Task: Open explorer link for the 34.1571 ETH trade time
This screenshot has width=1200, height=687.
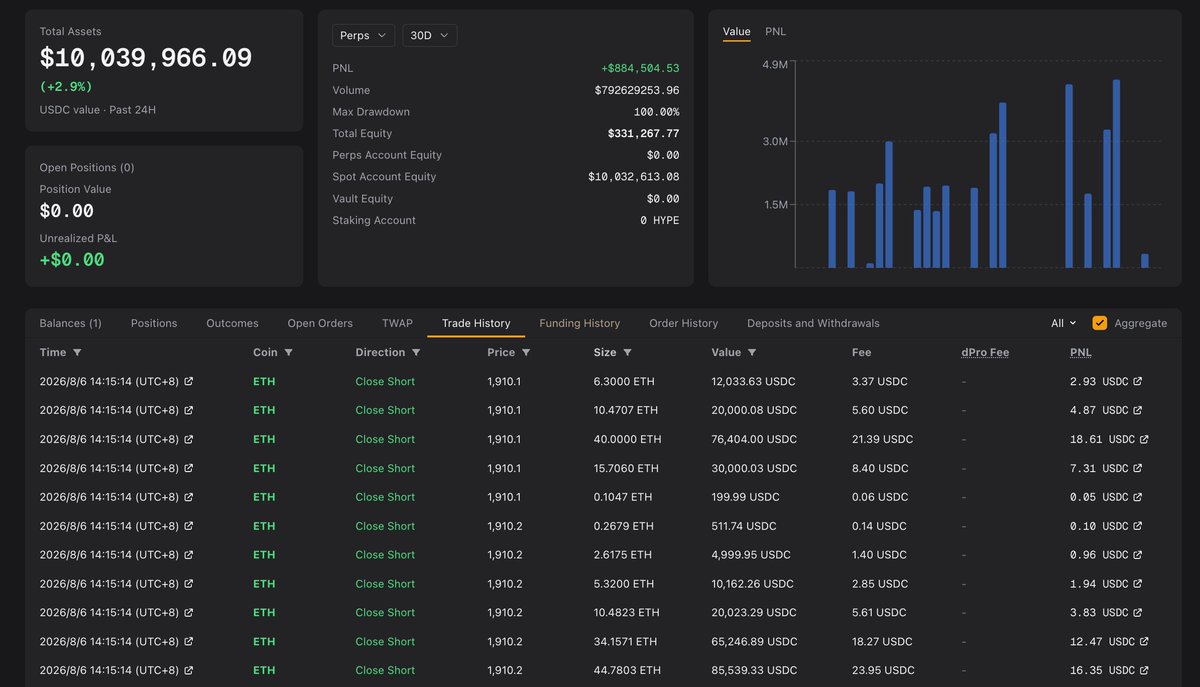Action: click(x=189, y=642)
